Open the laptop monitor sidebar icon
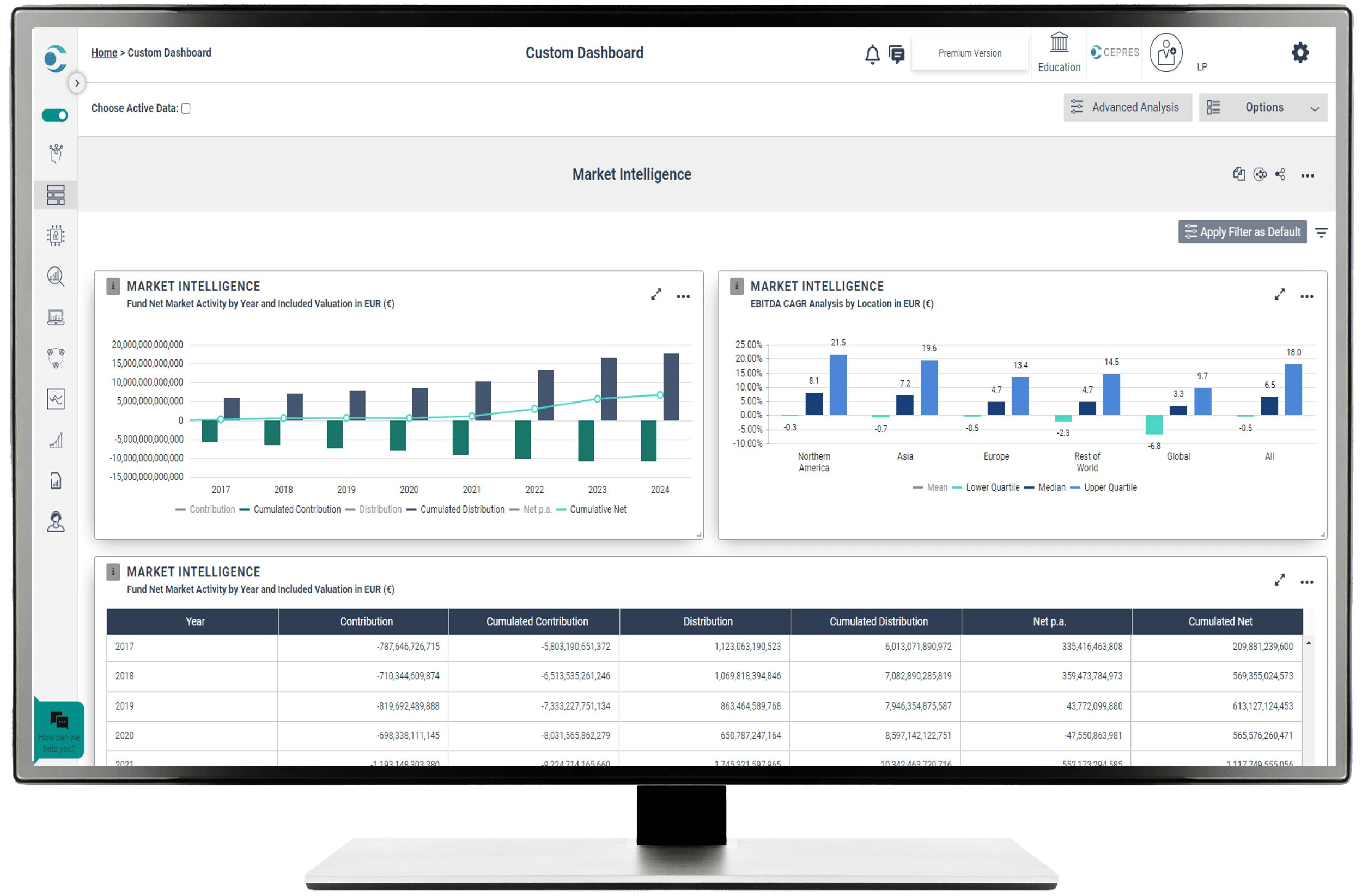The width and height of the screenshot is (1368, 896). click(56, 317)
